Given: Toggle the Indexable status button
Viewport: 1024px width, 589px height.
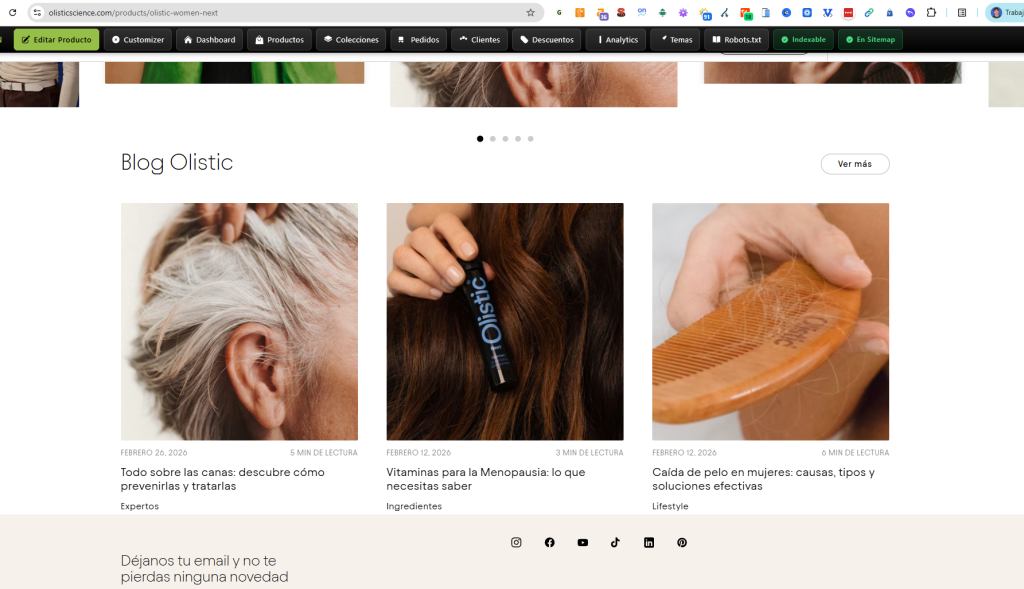Looking at the screenshot, I should click(803, 40).
